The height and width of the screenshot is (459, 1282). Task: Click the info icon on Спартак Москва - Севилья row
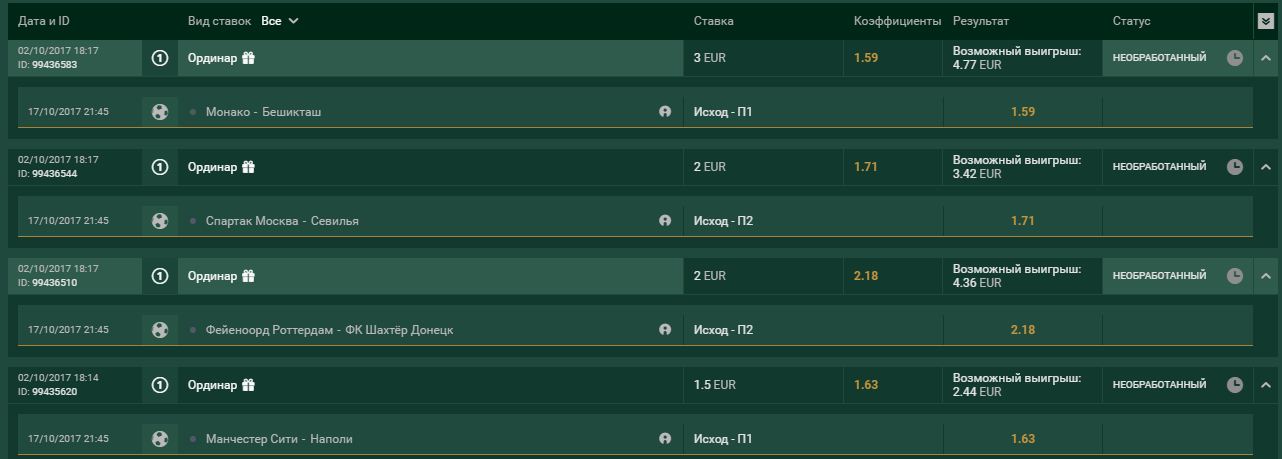665,221
